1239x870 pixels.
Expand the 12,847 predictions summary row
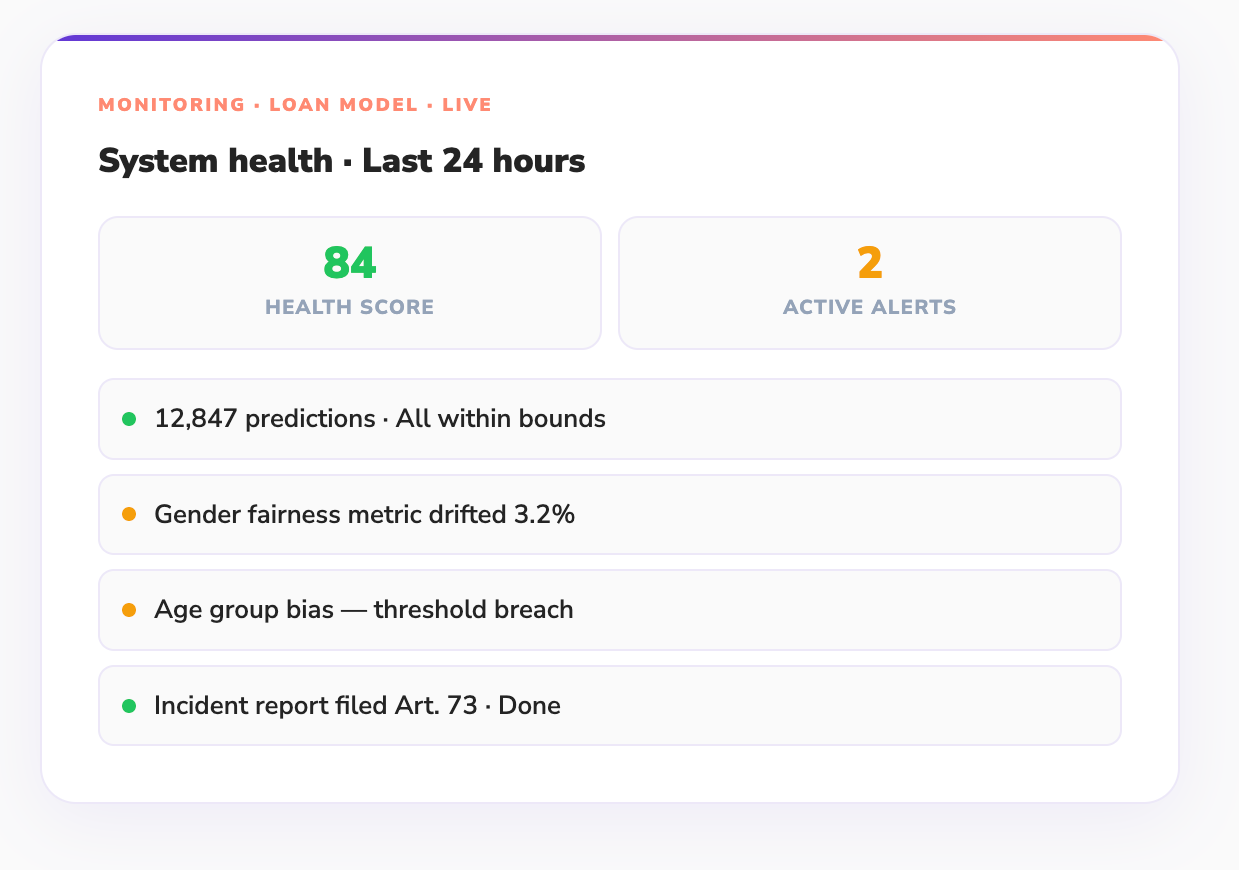(610, 419)
